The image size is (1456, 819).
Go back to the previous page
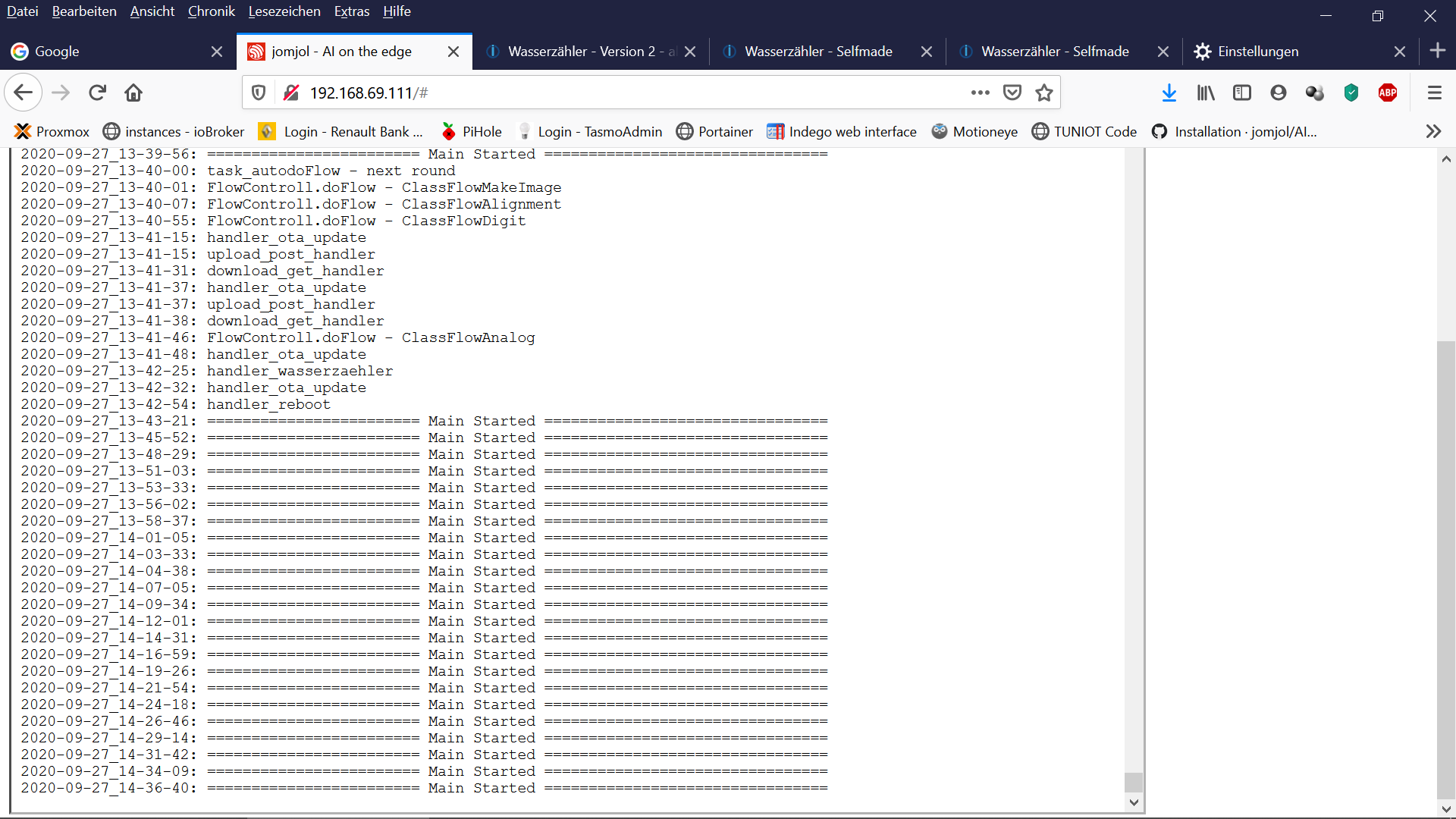pyautogui.click(x=23, y=93)
